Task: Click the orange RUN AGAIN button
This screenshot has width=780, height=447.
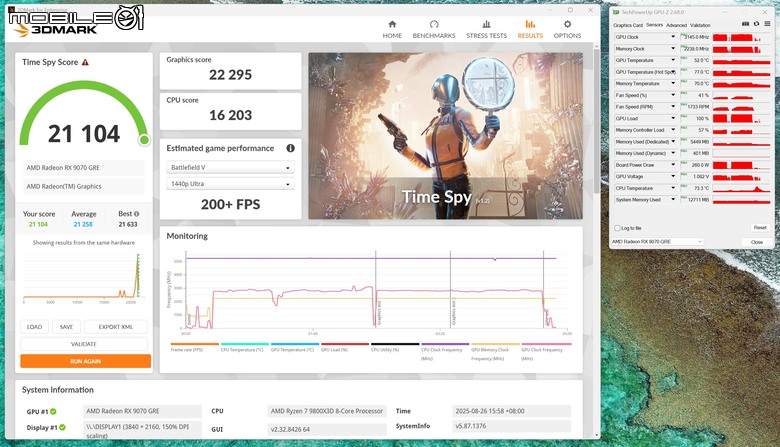Action: 86,361
